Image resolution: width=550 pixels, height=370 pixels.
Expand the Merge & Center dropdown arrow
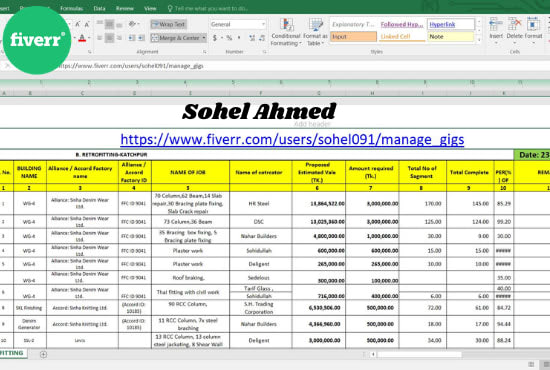[204, 38]
